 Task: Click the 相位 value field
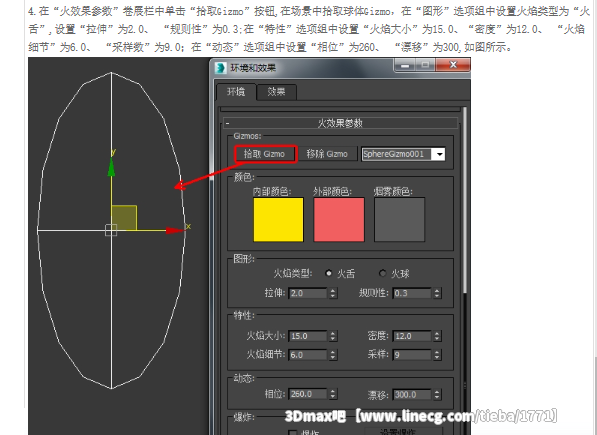pos(308,394)
